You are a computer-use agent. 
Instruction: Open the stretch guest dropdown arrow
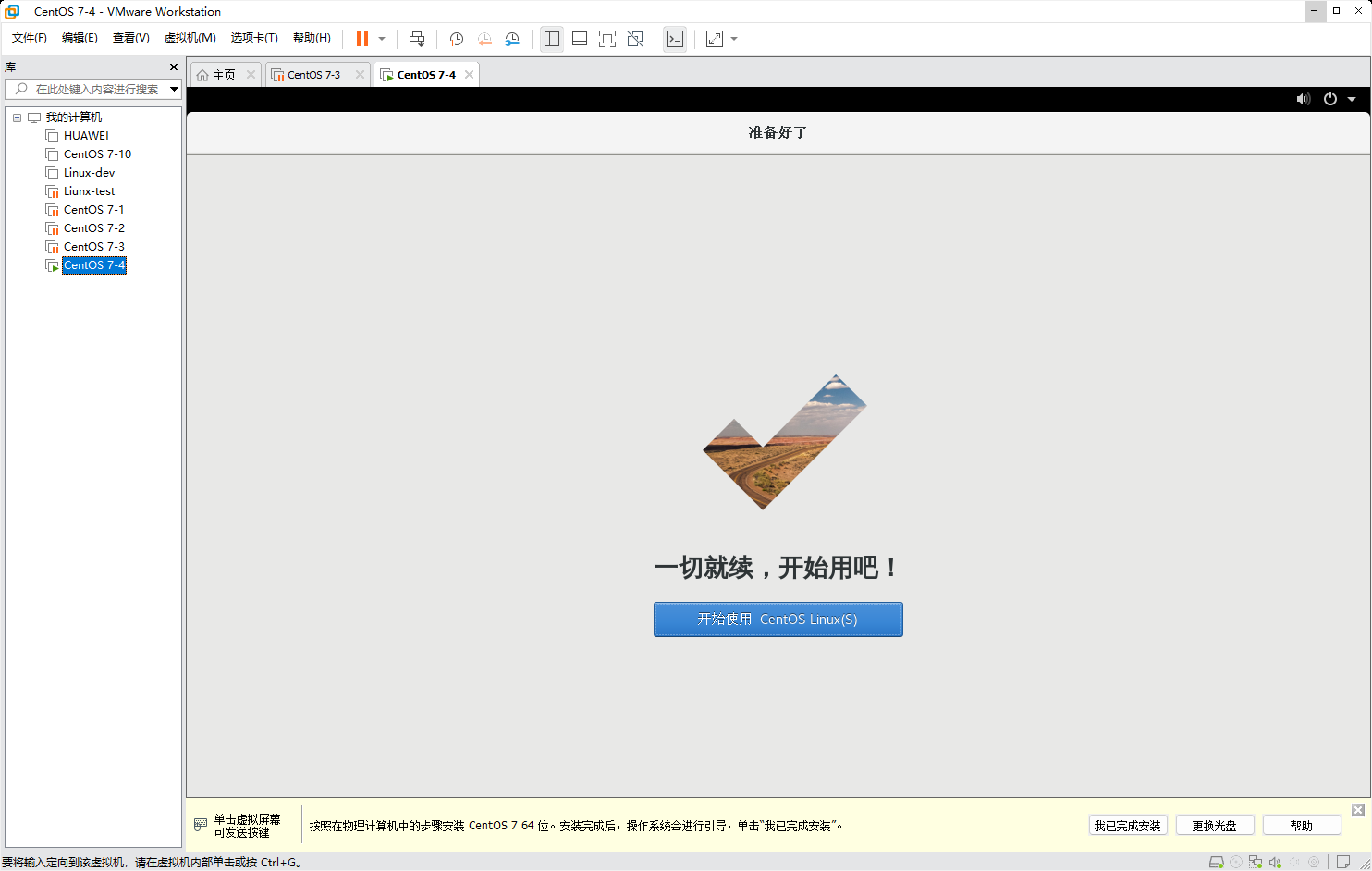(x=734, y=39)
